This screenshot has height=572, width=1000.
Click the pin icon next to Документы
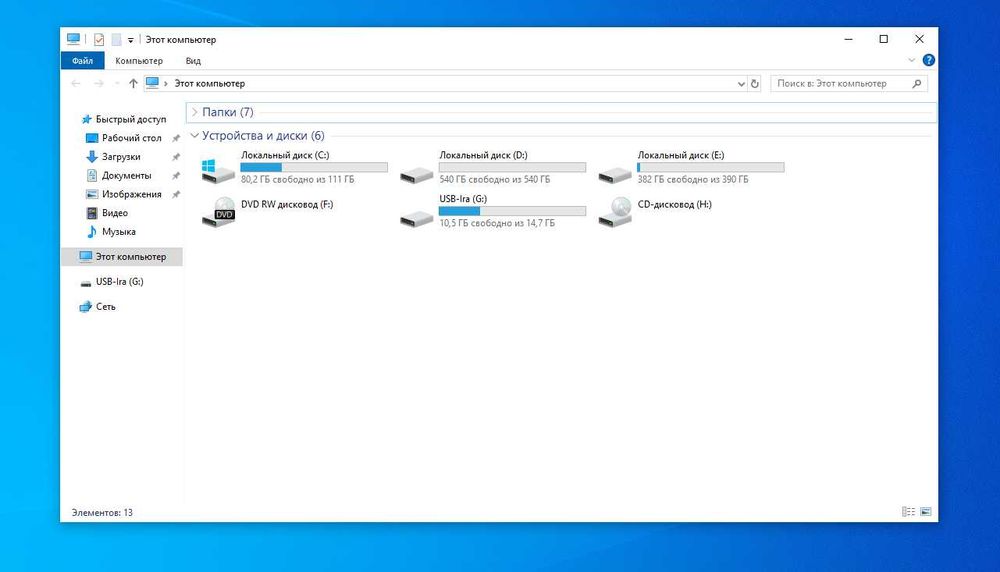point(175,176)
